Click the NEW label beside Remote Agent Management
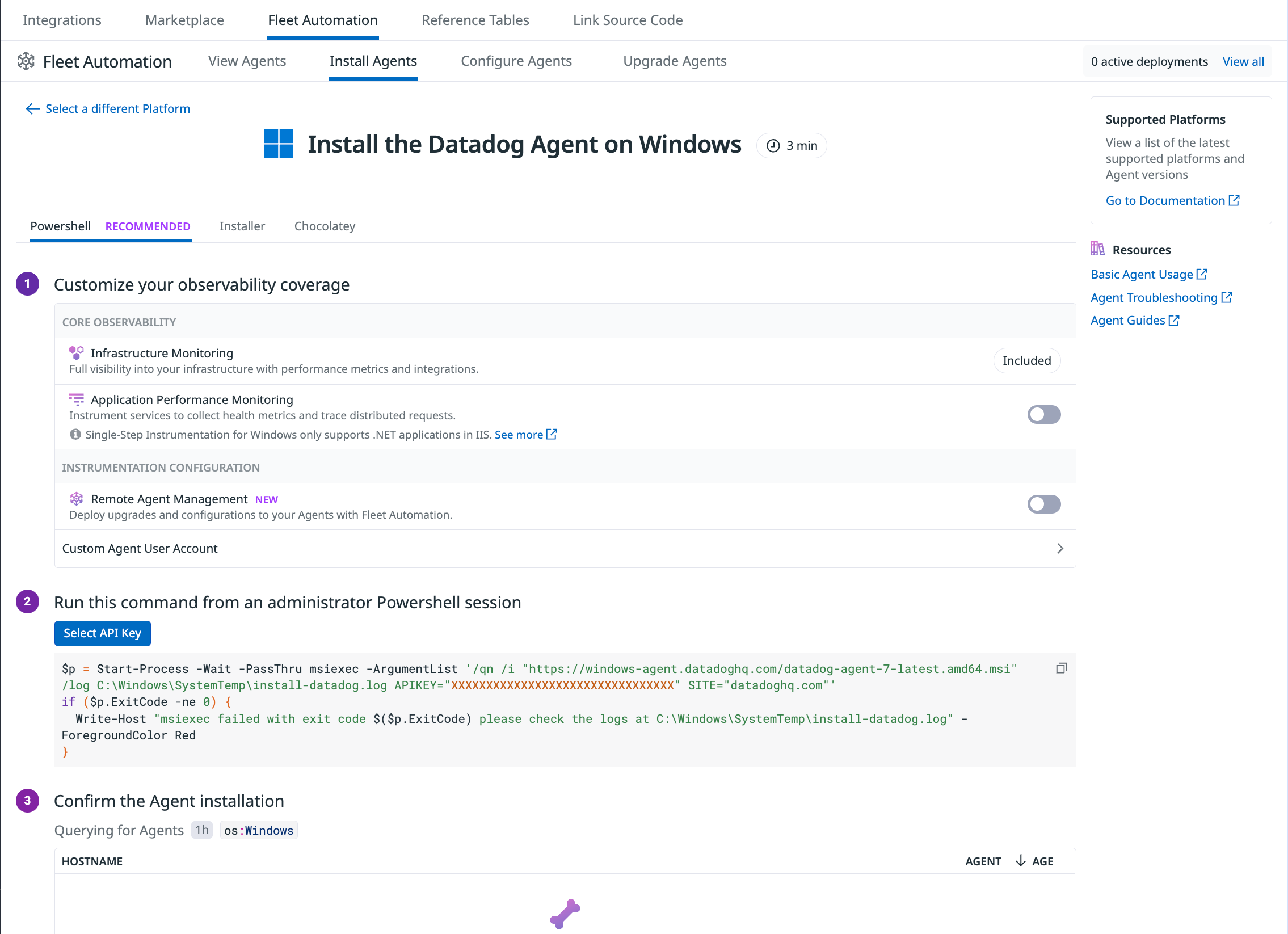Image resolution: width=1288 pixels, height=934 pixels. (266, 500)
